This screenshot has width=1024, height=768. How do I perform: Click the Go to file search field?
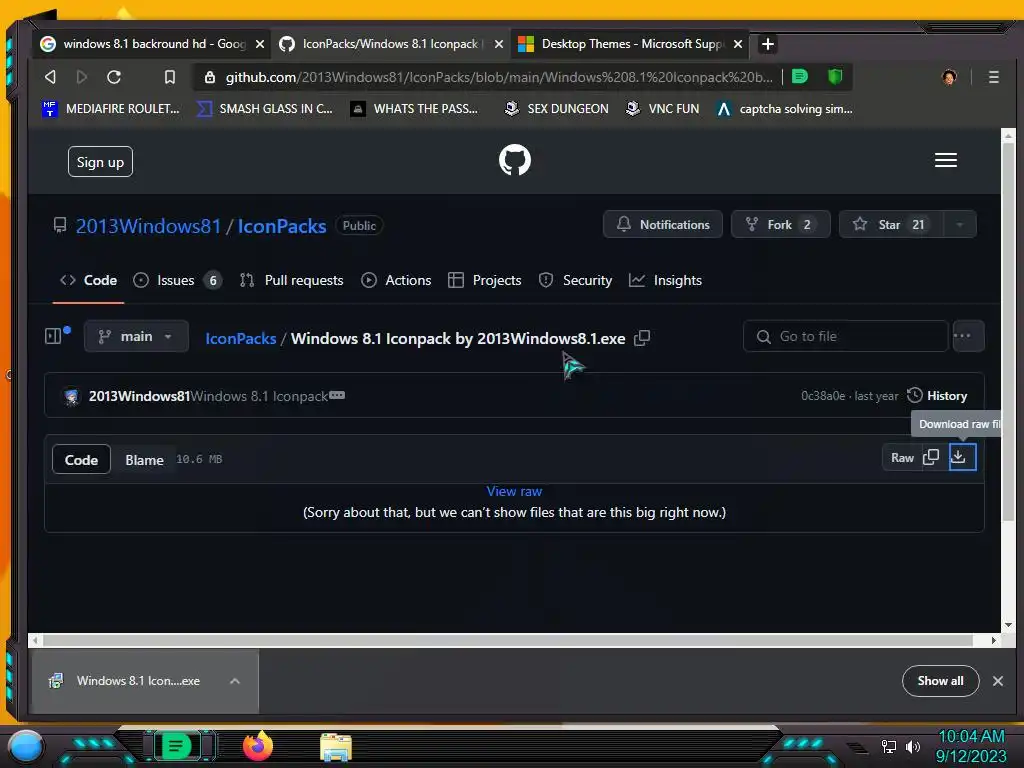(x=845, y=336)
